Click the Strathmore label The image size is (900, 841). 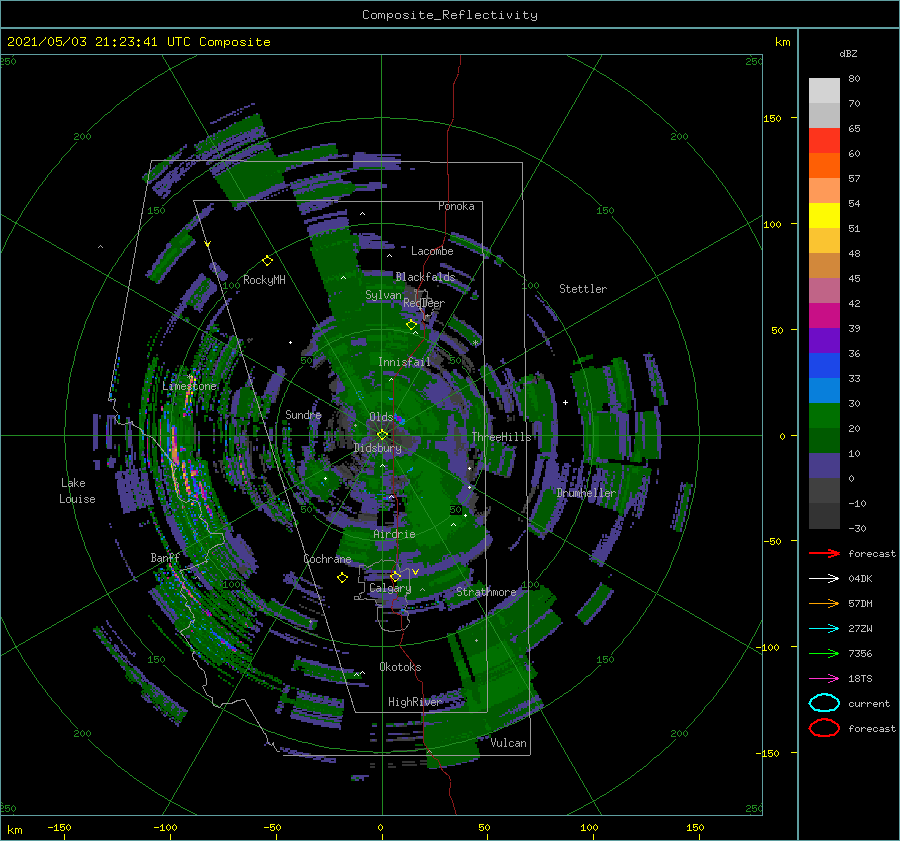486,592
